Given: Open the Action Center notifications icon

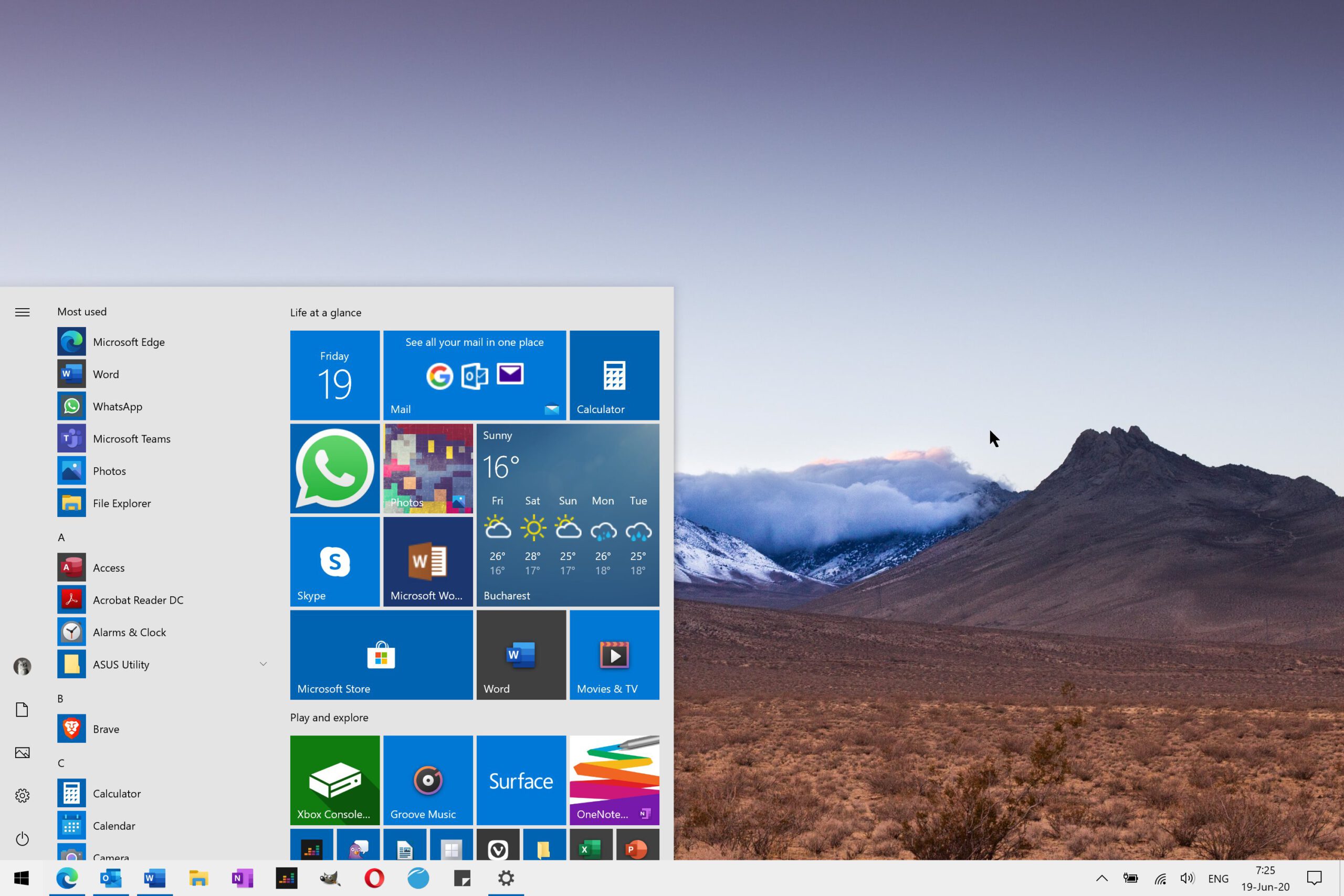Looking at the screenshot, I should 1315,878.
